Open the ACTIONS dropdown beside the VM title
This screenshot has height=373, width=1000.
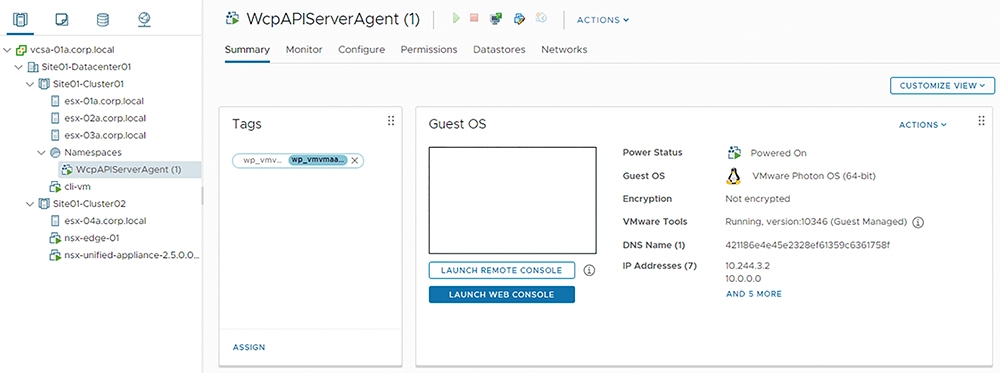coord(603,20)
